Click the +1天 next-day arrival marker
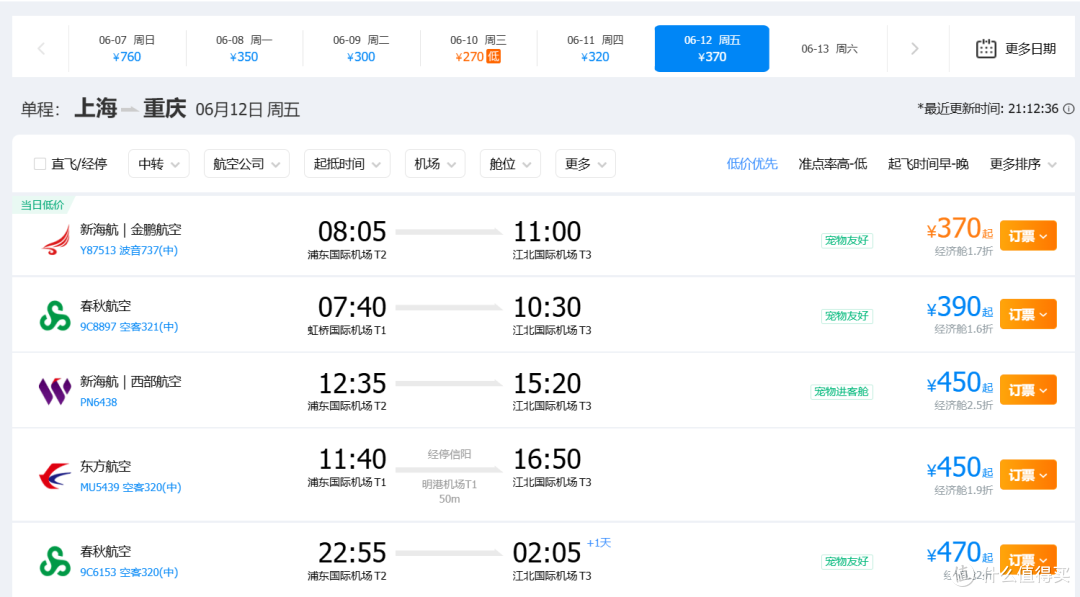The image size is (1080, 597). [599, 543]
